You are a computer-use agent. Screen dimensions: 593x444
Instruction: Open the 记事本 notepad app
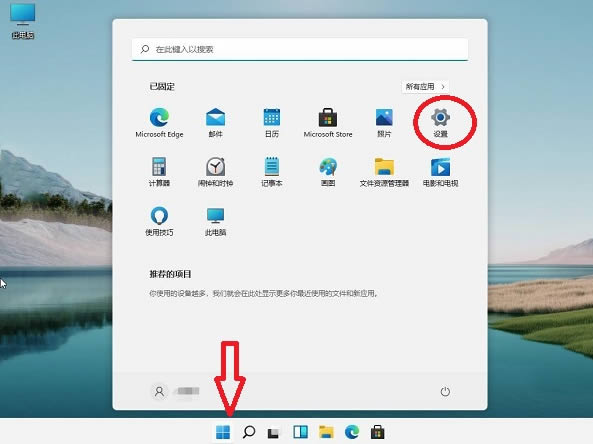point(272,172)
